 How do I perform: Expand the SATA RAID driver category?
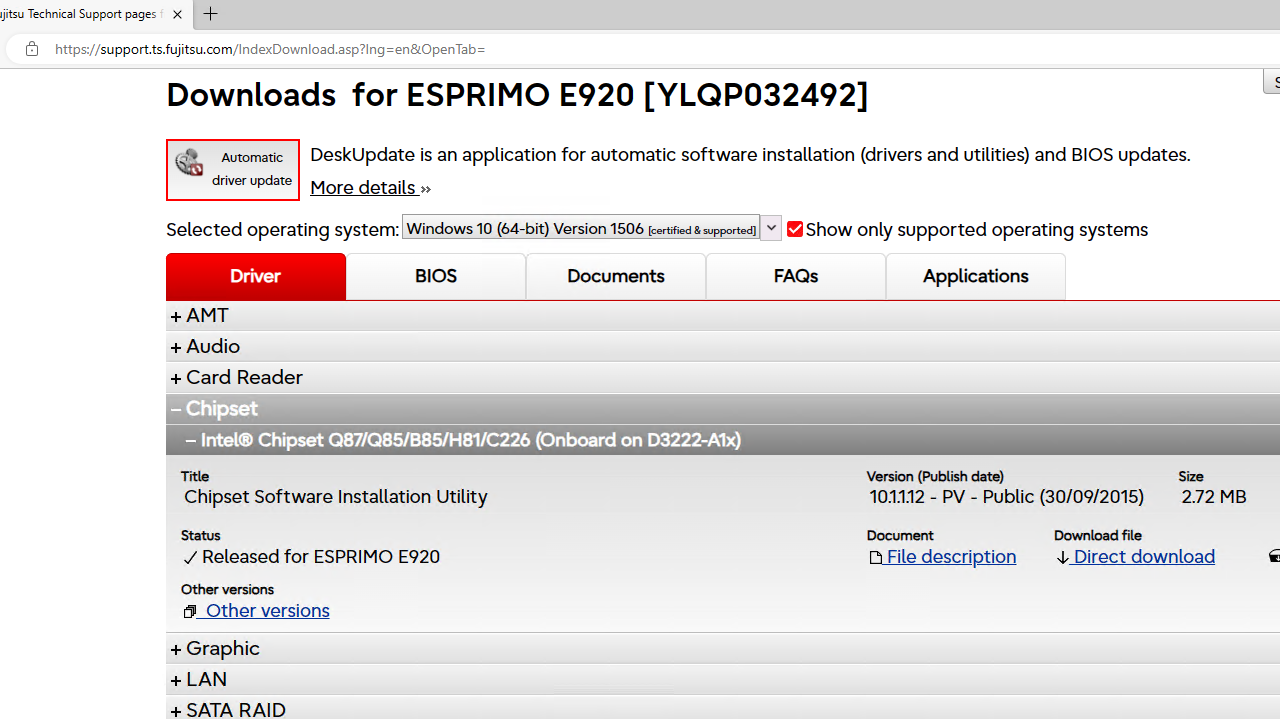pos(723,708)
